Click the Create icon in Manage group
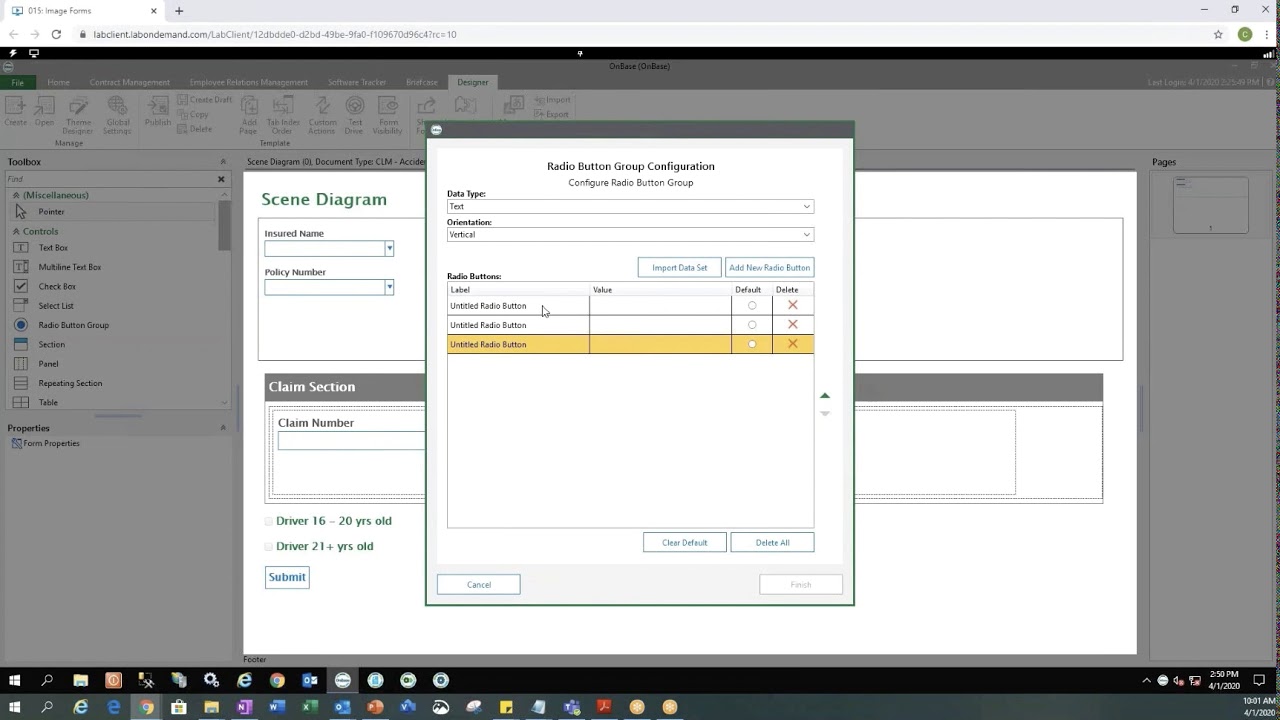The image size is (1280, 720). coord(15,112)
